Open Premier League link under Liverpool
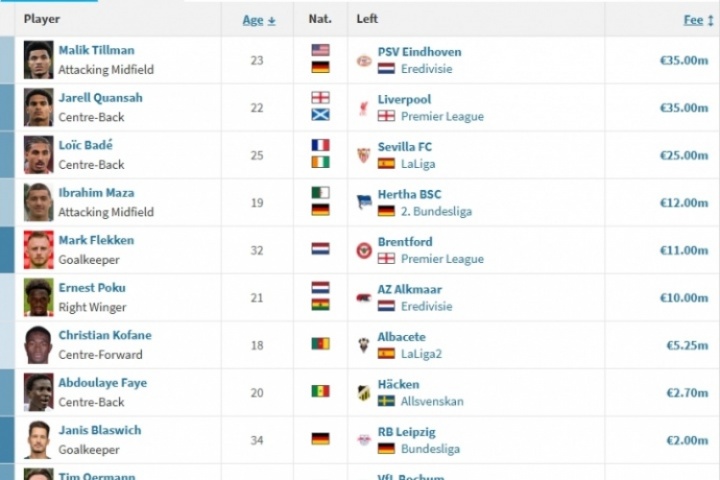 [x=442, y=116]
